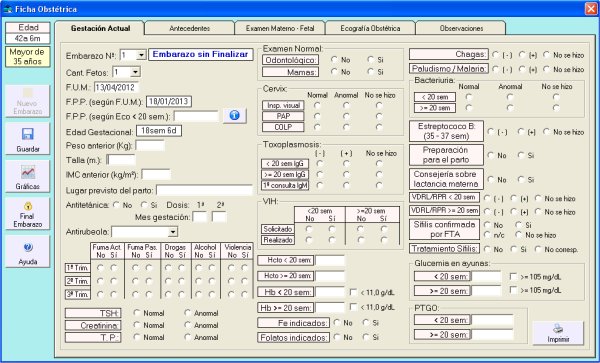Click the Mayor de 35 años label
This screenshot has width=600, height=363.
point(27,57)
